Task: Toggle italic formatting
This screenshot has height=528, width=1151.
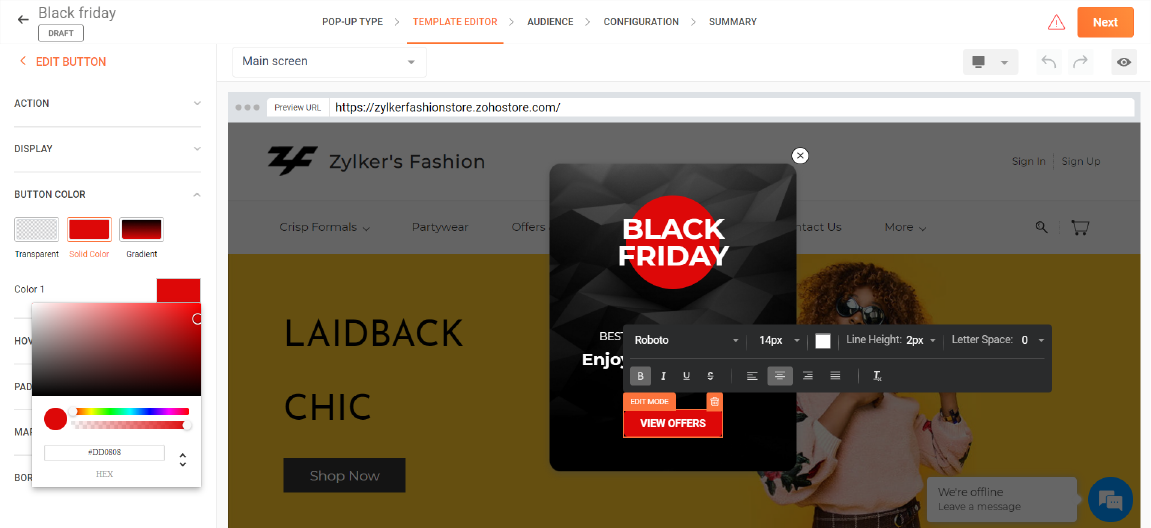Action: [664, 376]
